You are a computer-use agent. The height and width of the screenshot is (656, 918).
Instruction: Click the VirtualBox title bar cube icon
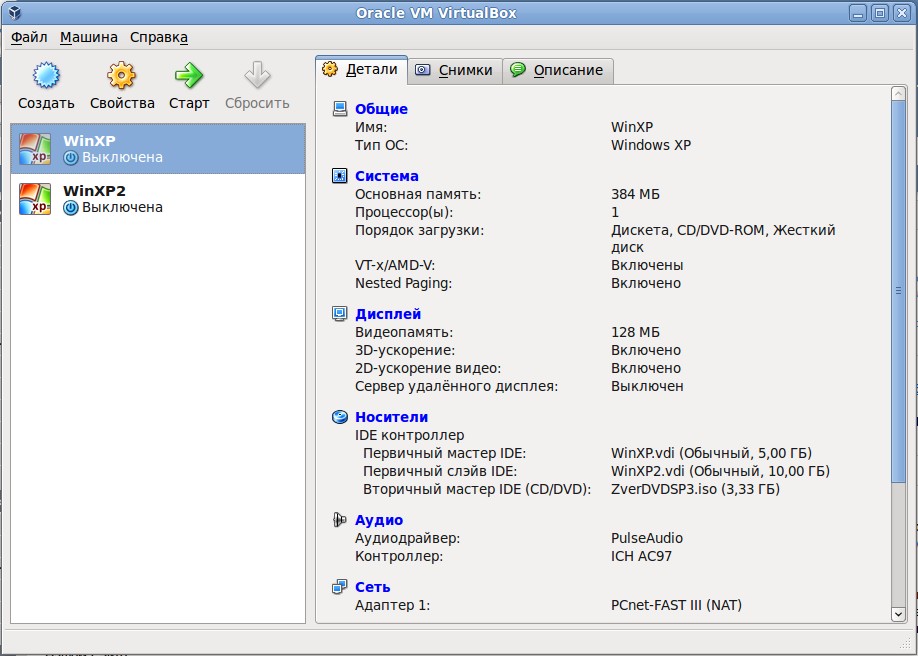pos(15,13)
